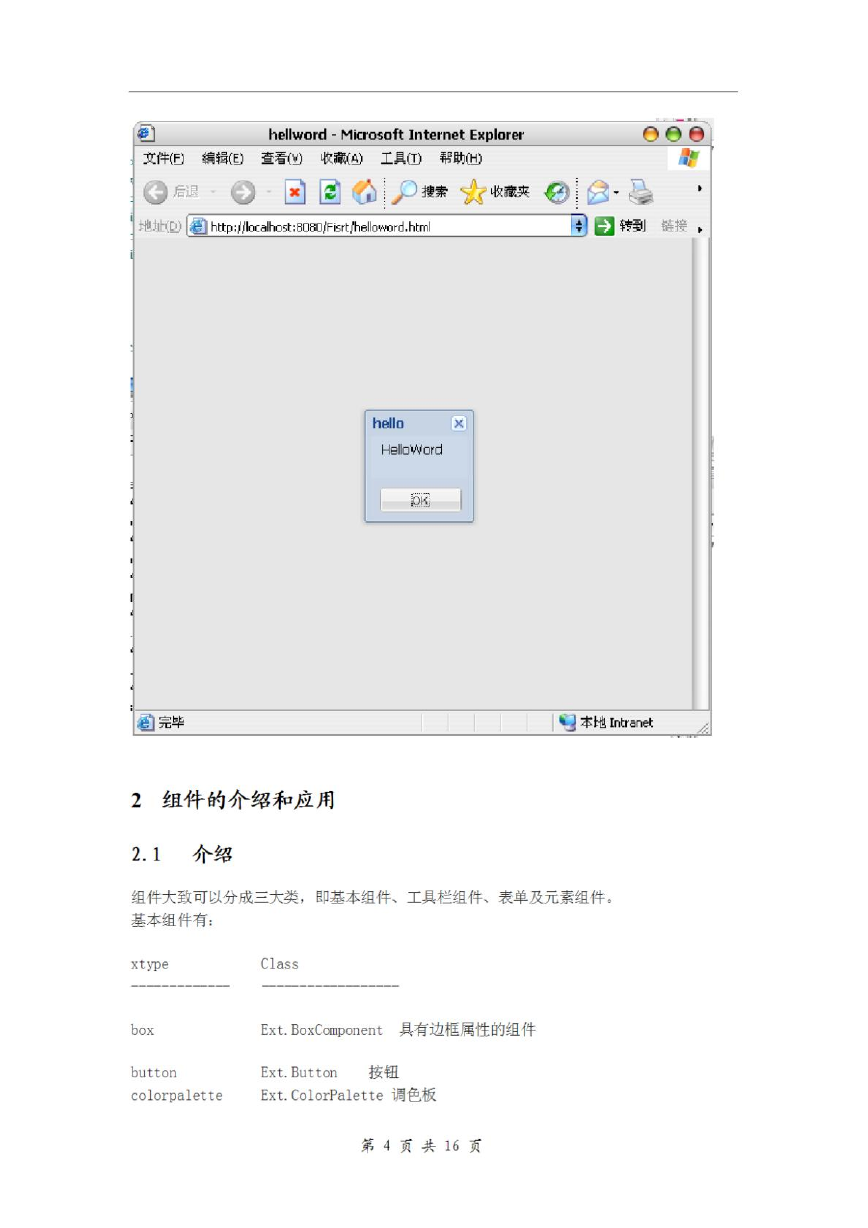Refresh the page with green arrows icon
The height and width of the screenshot is (1228, 868).
click(x=329, y=192)
